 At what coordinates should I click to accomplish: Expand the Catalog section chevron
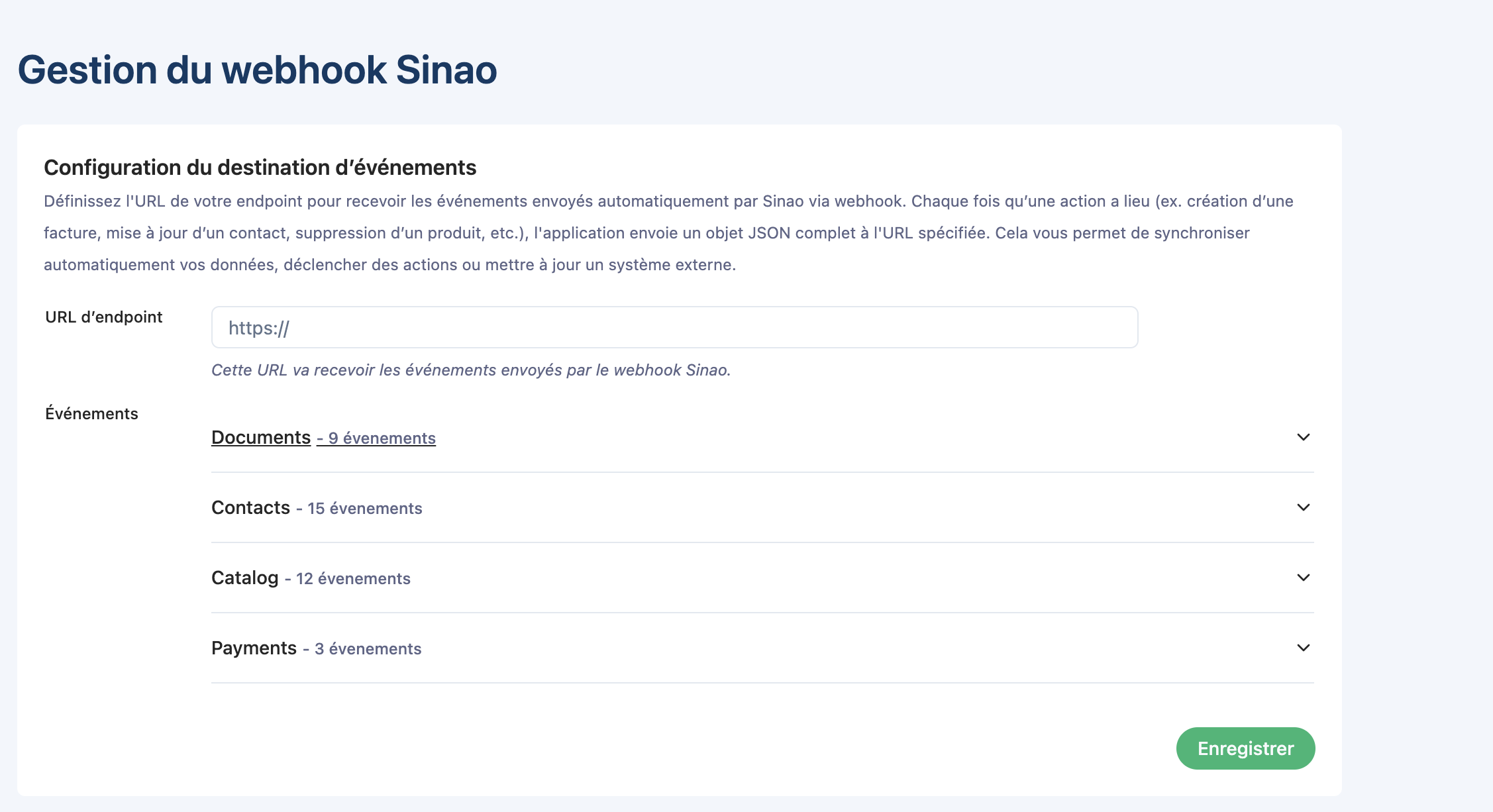pos(1303,578)
